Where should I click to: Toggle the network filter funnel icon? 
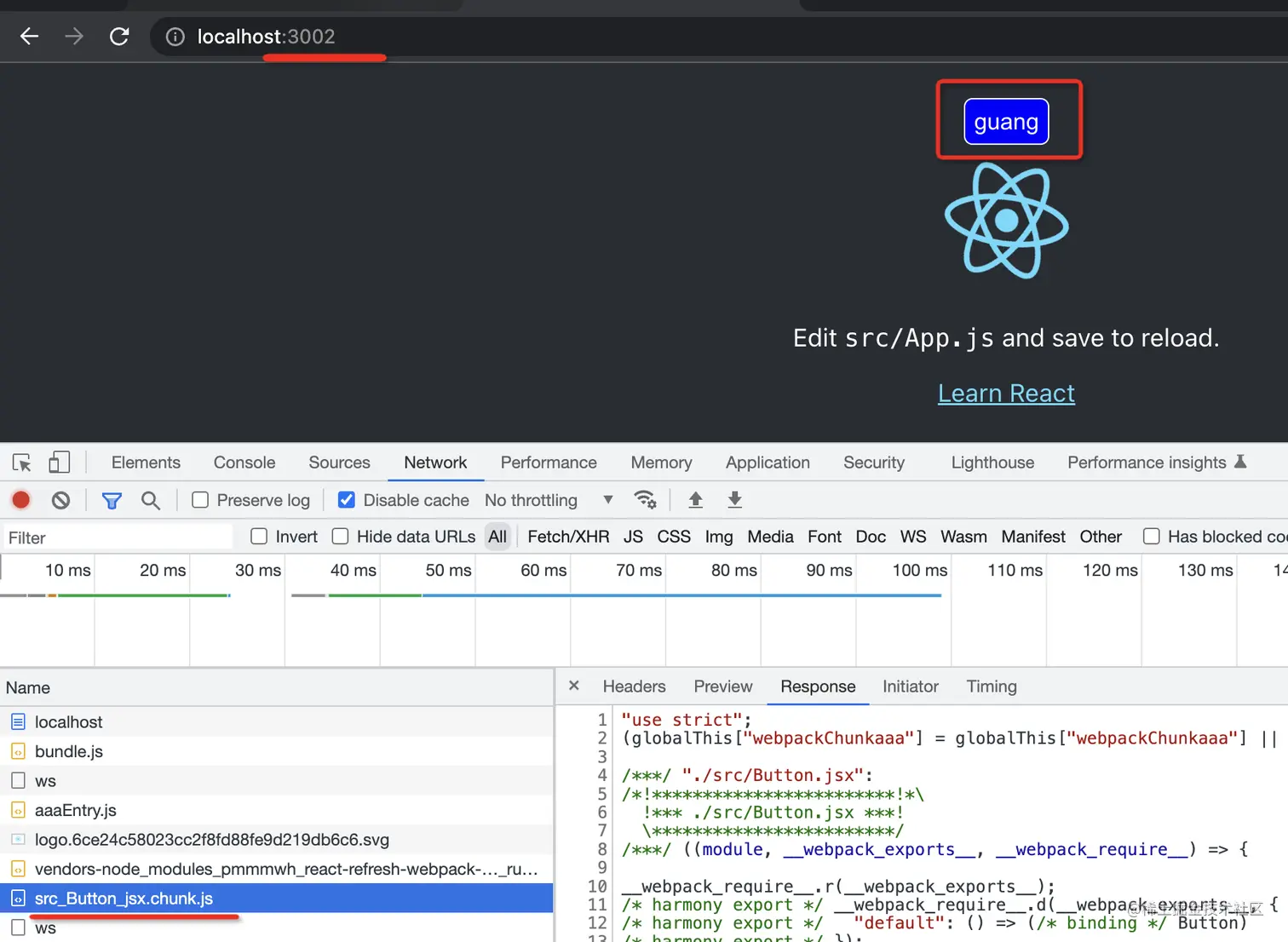[x=112, y=500]
